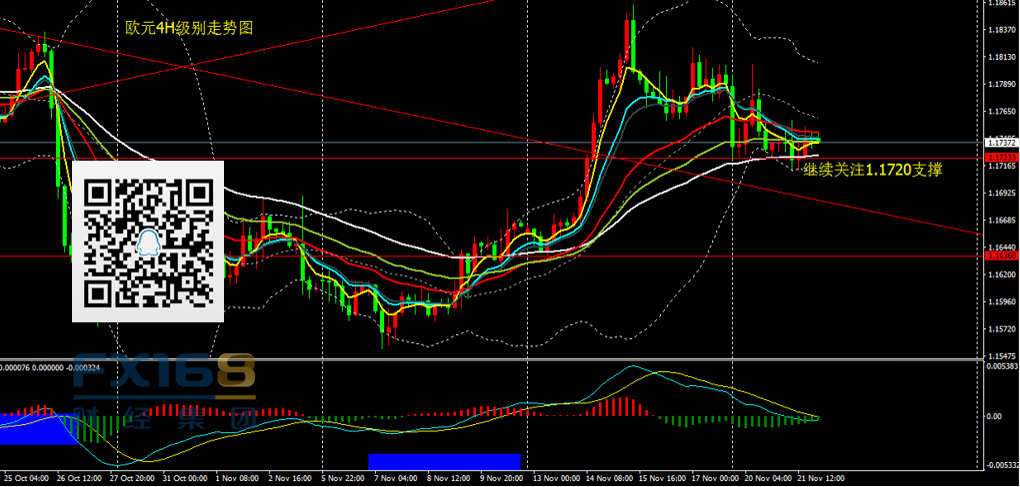Screen dimensions: 1020x487
Task: Click the 1.17372 current price label
Action: point(1000,143)
